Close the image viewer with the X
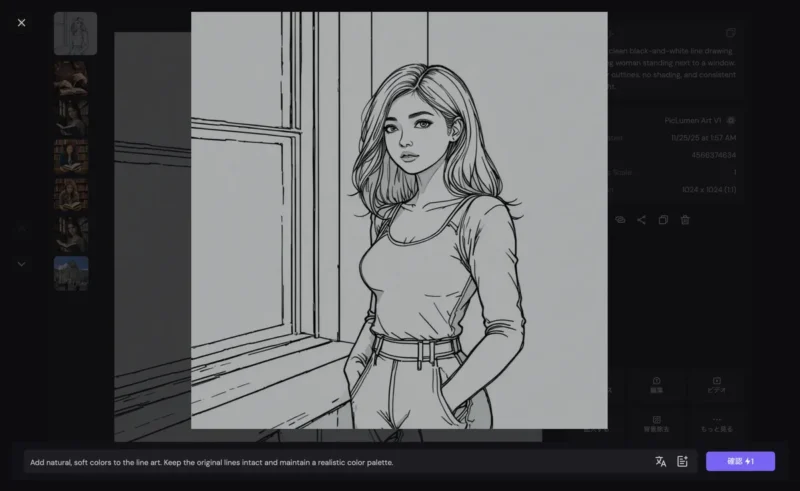Image resolution: width=800 pixels, height=491 pixels. (x=22, y=22)
